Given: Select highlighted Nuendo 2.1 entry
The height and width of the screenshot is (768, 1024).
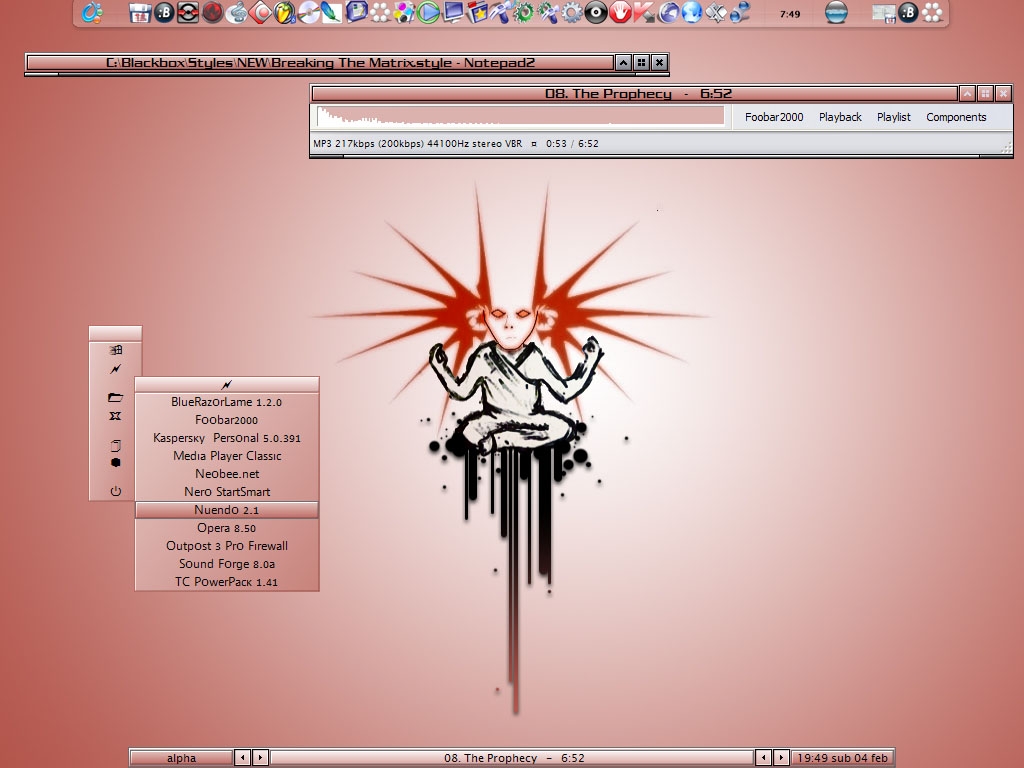Looking at the screenshot, I should click(227, 510).
